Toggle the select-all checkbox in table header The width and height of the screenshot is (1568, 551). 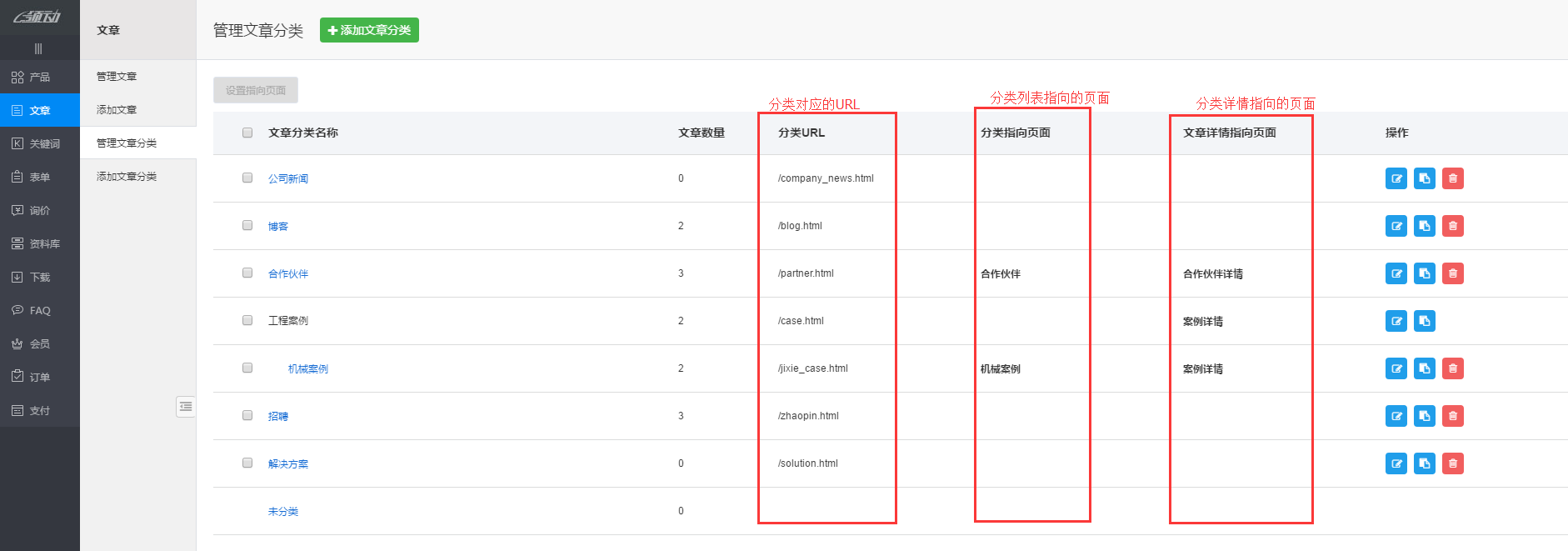click(247, 133)
